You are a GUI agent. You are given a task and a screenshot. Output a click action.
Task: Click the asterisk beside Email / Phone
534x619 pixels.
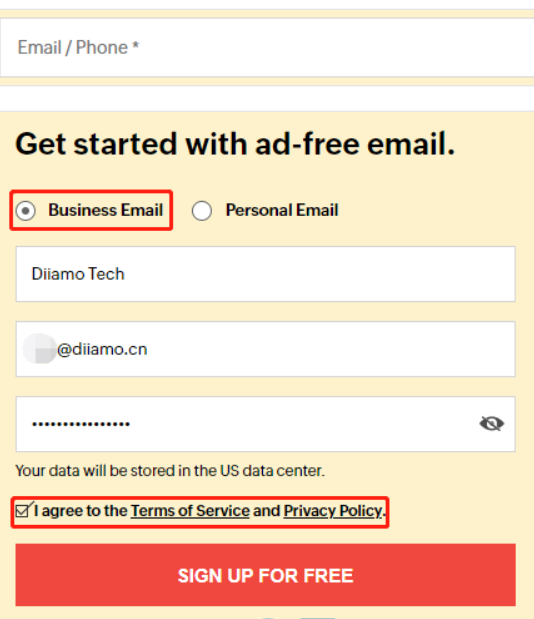point(135,45)
